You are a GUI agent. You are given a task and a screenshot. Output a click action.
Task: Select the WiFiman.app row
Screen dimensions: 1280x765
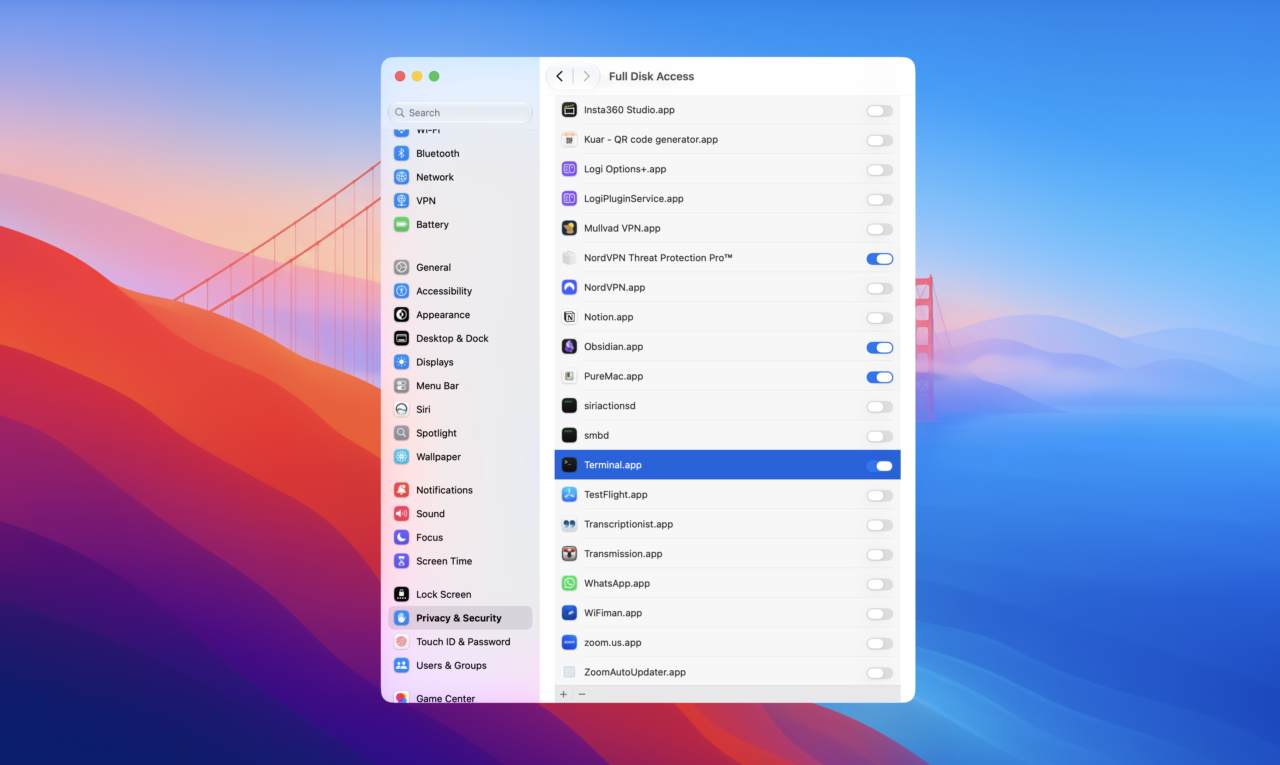click(728, 613)
